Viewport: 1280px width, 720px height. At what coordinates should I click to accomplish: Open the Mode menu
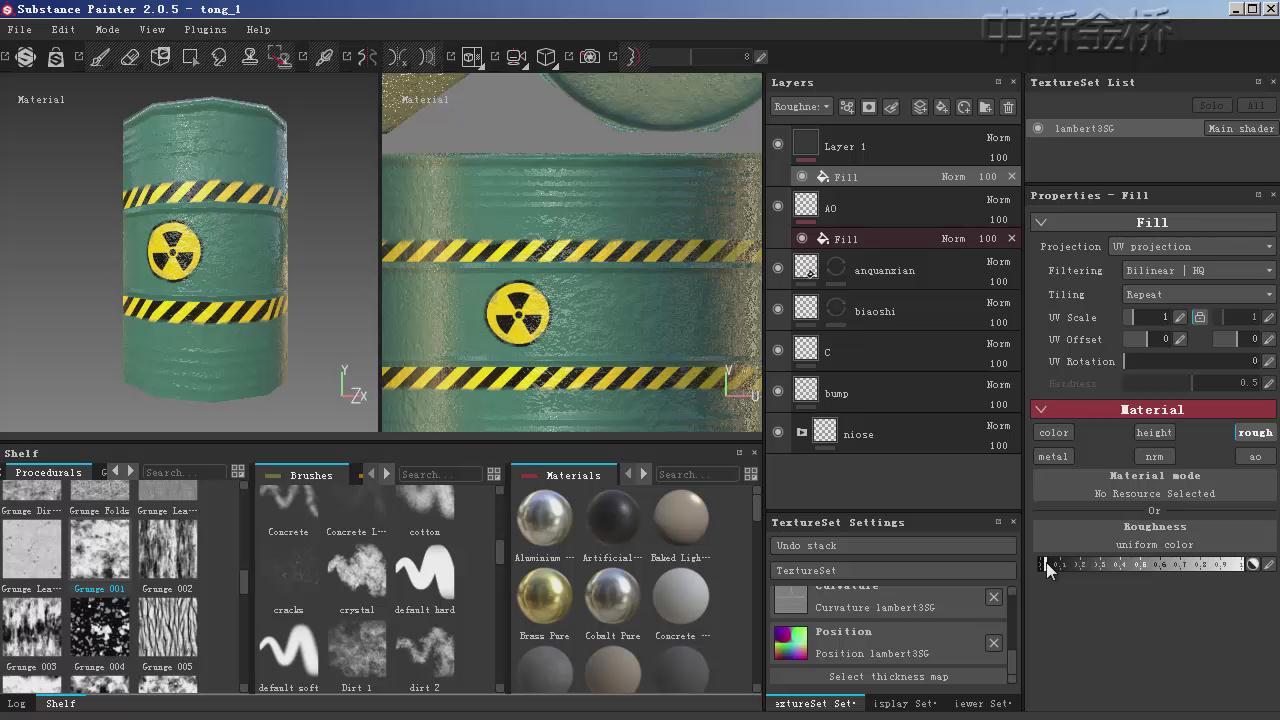(x=107, y=30)
